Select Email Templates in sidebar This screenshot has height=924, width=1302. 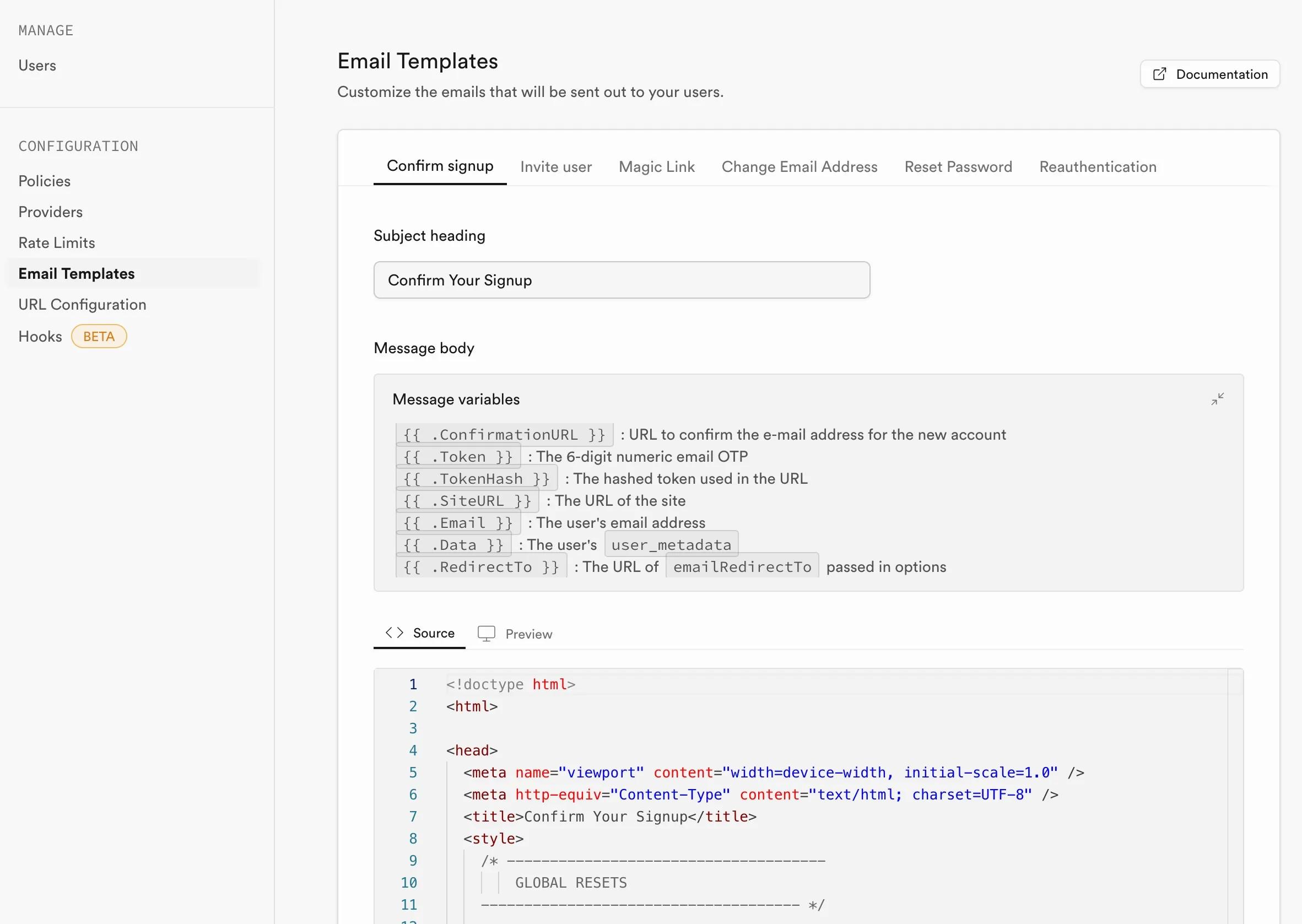[x=76, y=274]
